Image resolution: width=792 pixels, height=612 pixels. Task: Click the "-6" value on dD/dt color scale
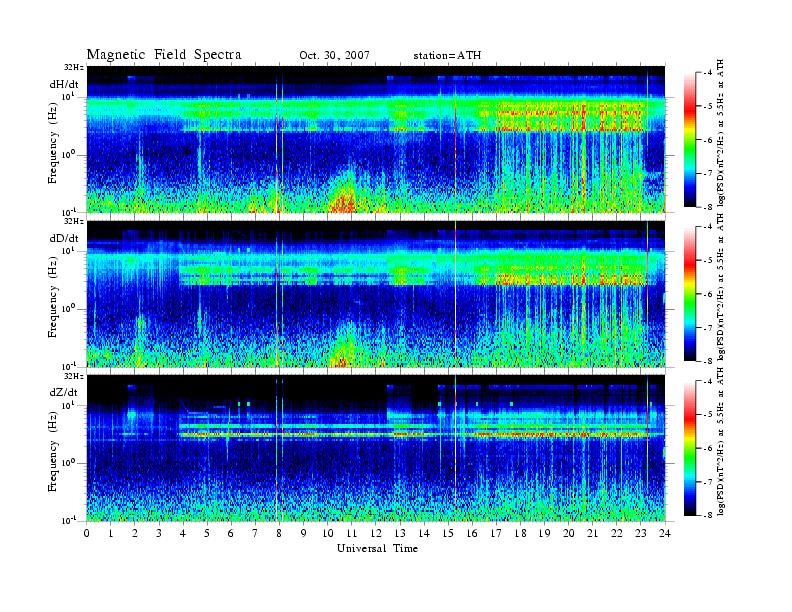706,294
